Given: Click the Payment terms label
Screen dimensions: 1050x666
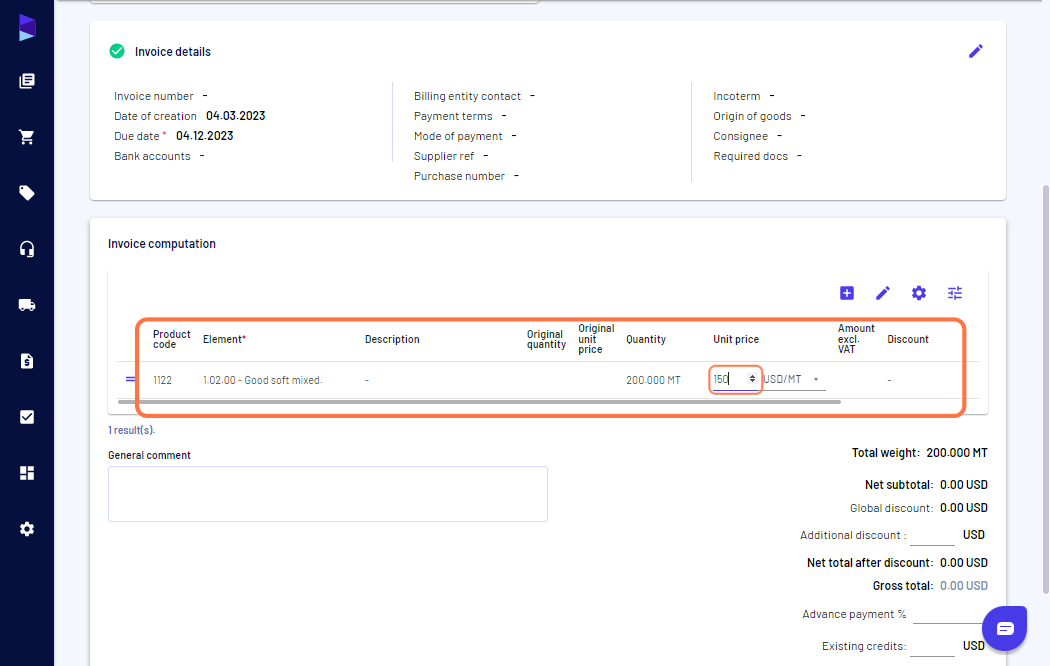Looking at the screenshot, I should point(453,116).
